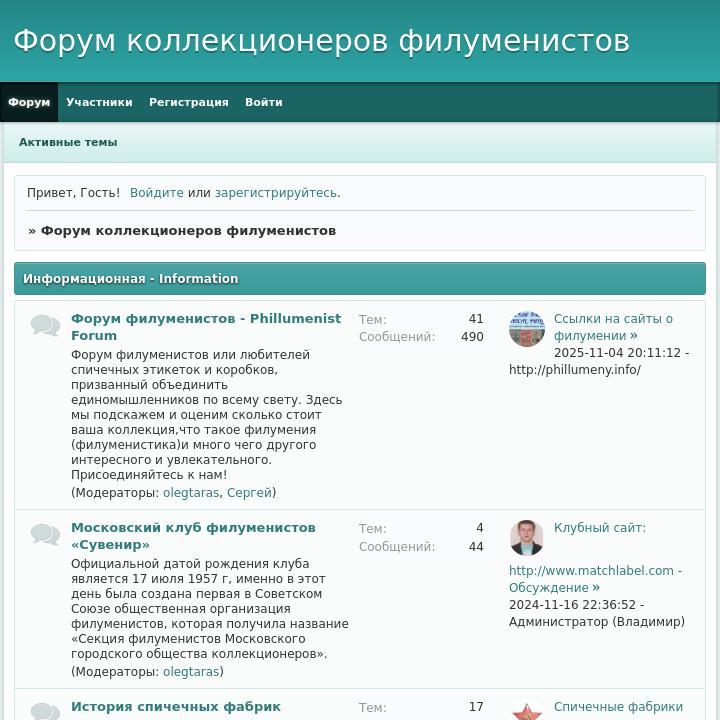View moderator Сергей's profile
The width and height of the screenshot is (720, 720).
(x=249, y=493)
